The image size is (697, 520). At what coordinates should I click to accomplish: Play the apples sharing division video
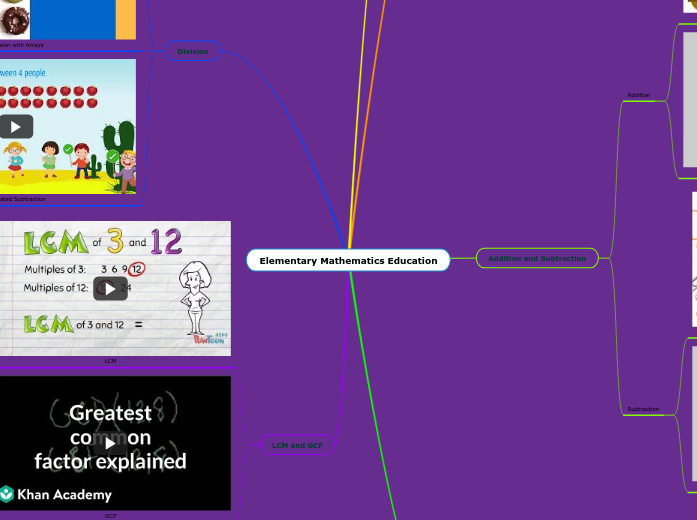click(x=16, y=127)
